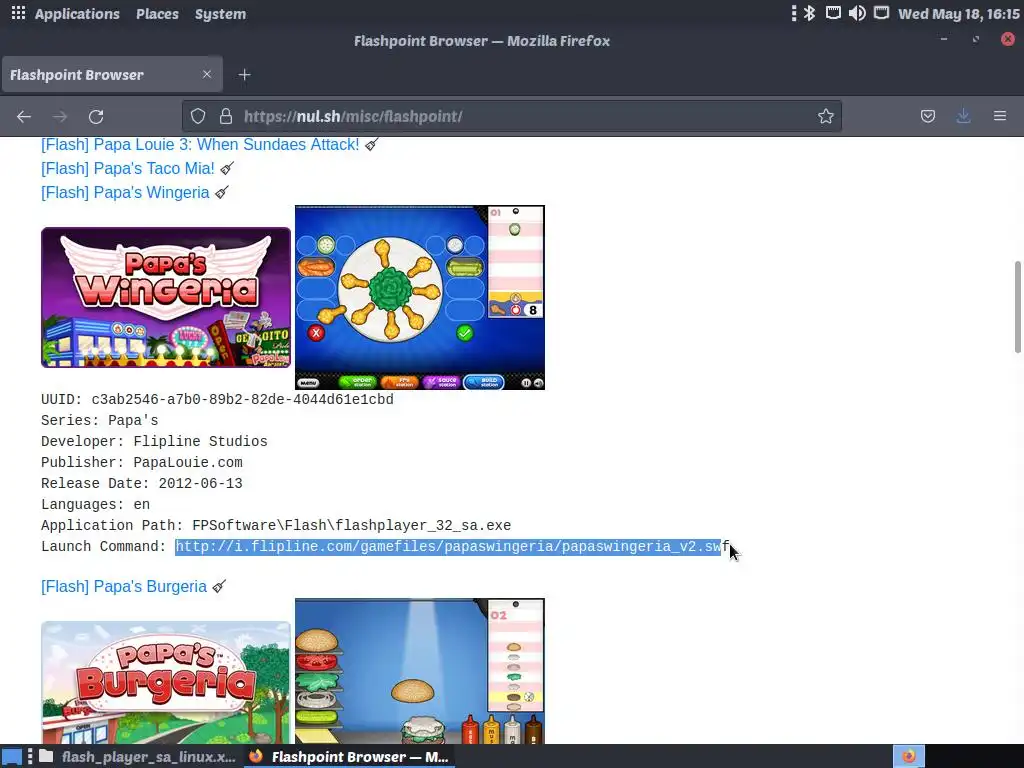Select Flashpoint Browser taskbar window button
Image resolution: width=1024 pixels, height=768 pixels.
point(349,757)
